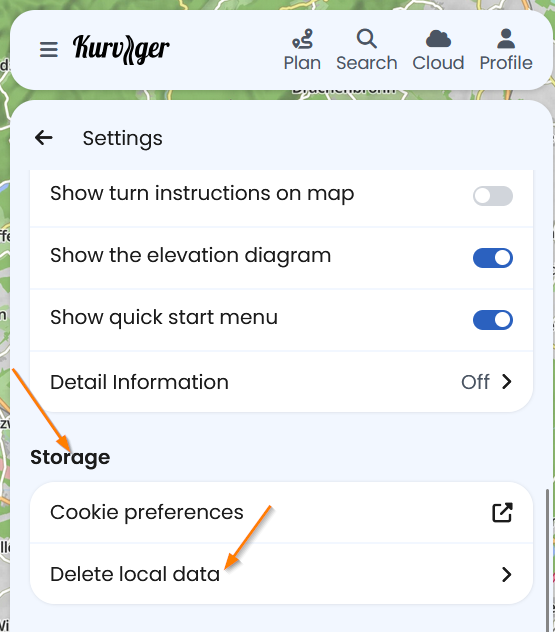This screenshot has width=555, height=632.
Task: Open the Profile person icon
Action: pyautogui.click(x=506, y=39)
